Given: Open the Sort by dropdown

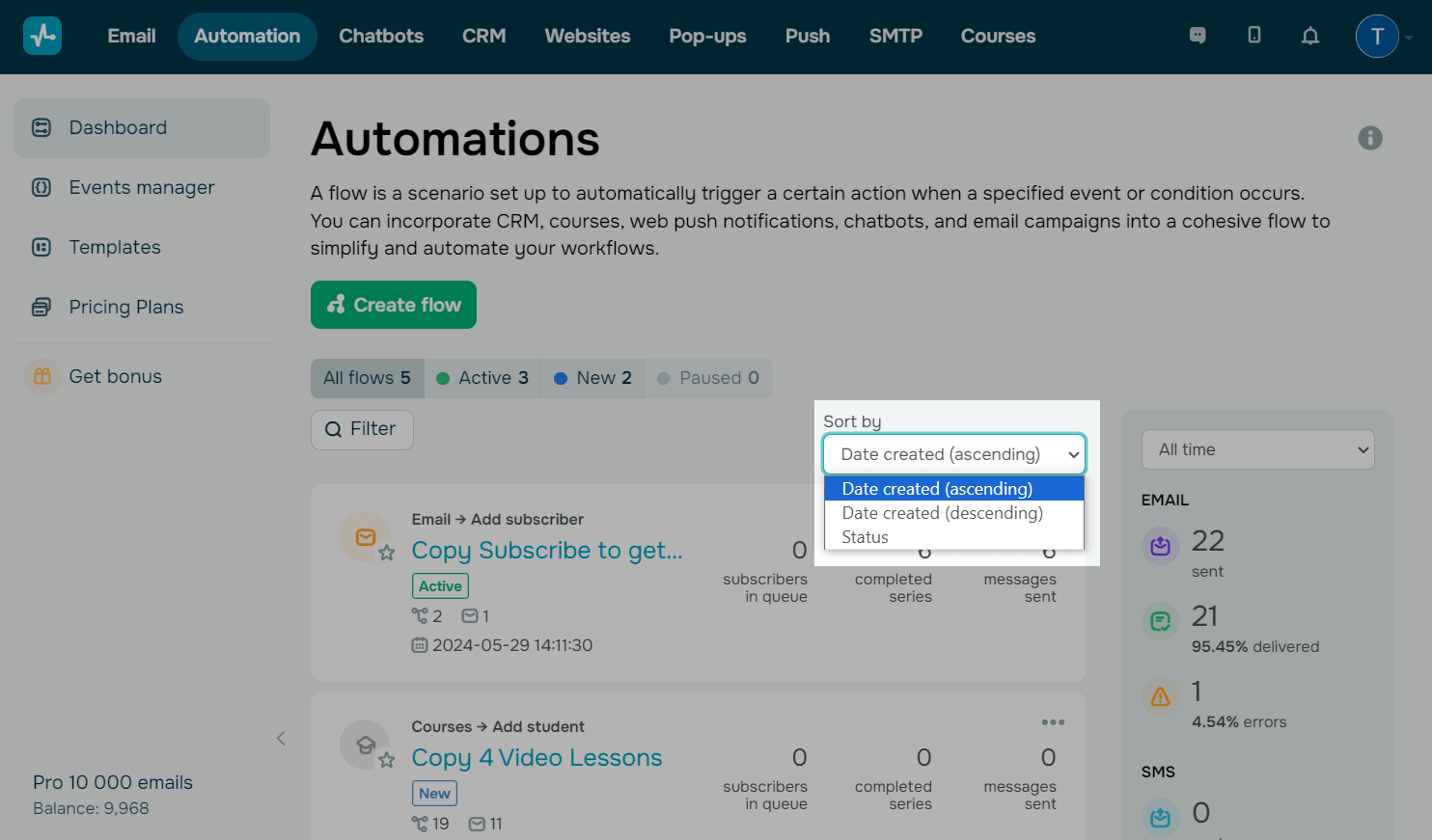Looking at the screenshot, I should (x=954, y=454).
